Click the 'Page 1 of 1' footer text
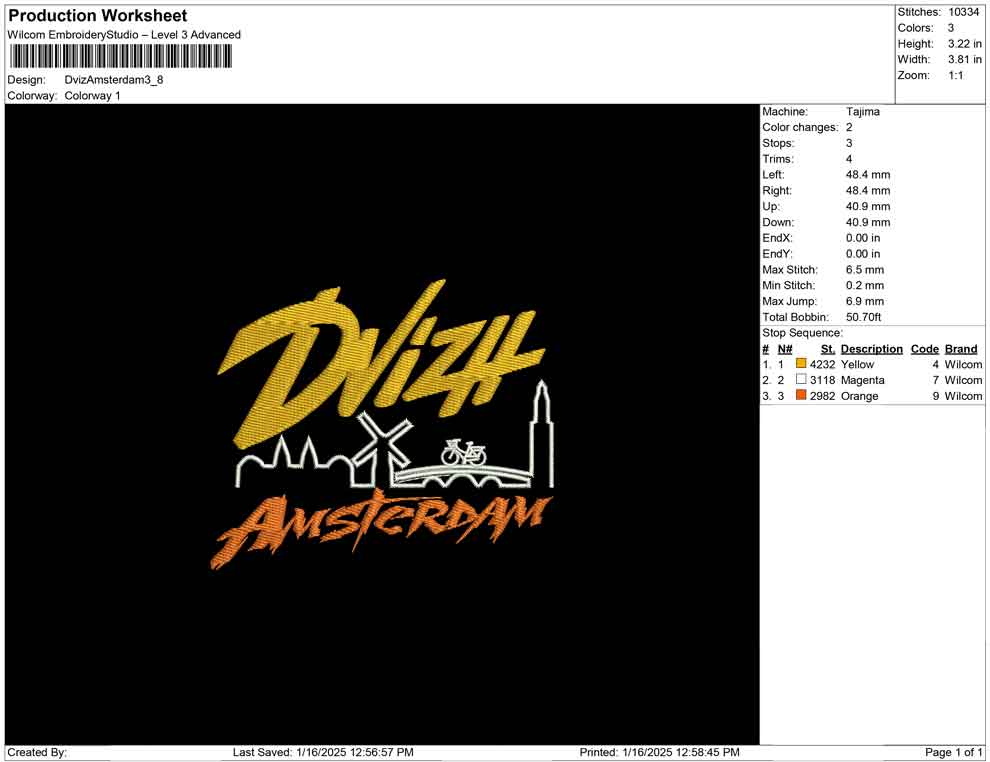The width and height of the screenshot is (990, 762). coord(953,752)
